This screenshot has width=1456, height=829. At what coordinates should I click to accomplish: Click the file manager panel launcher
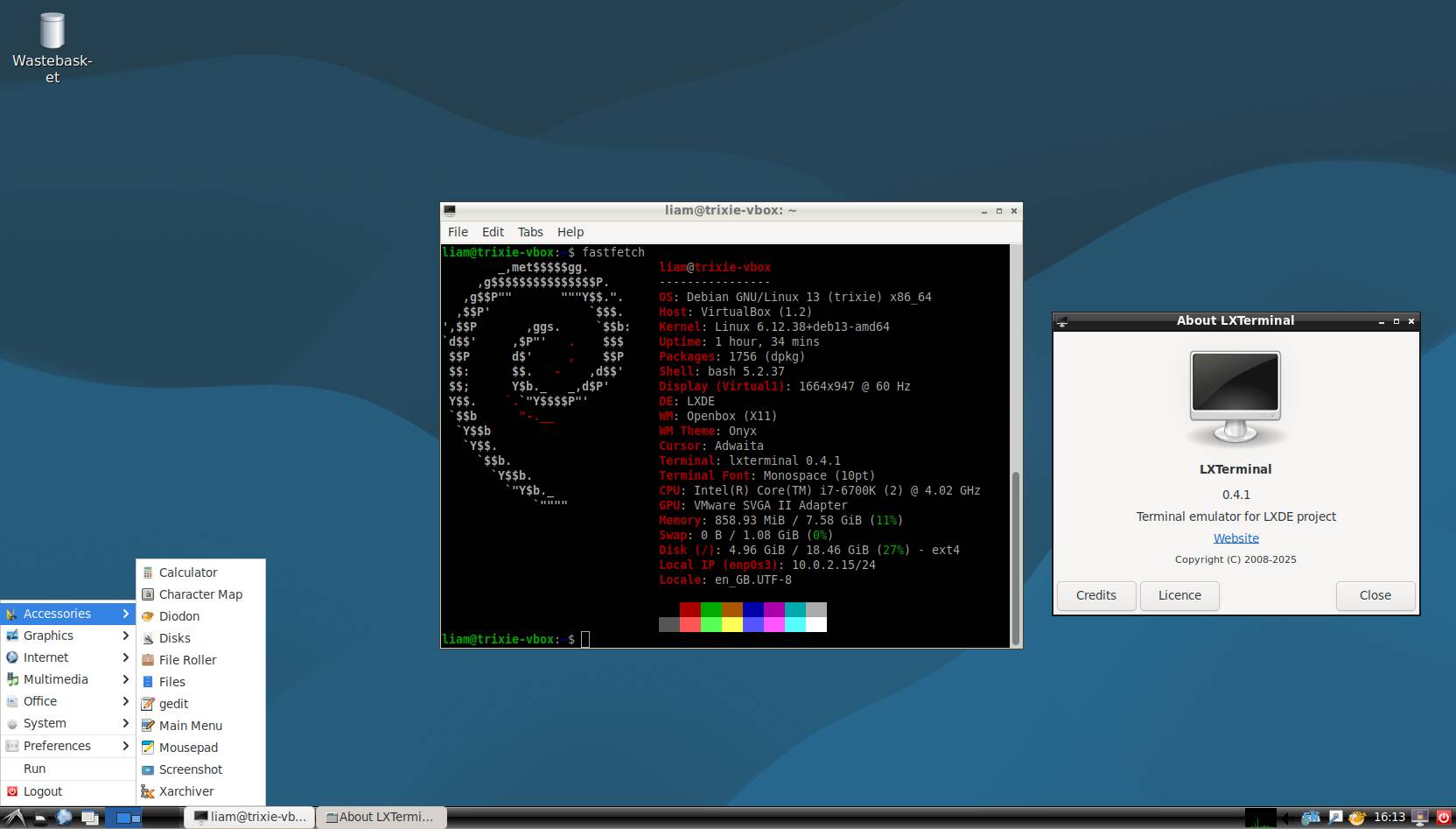tap(40, 818)
